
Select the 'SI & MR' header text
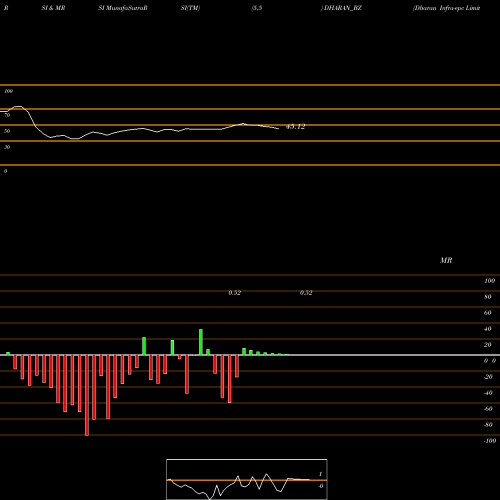click(x=53, y=8)
